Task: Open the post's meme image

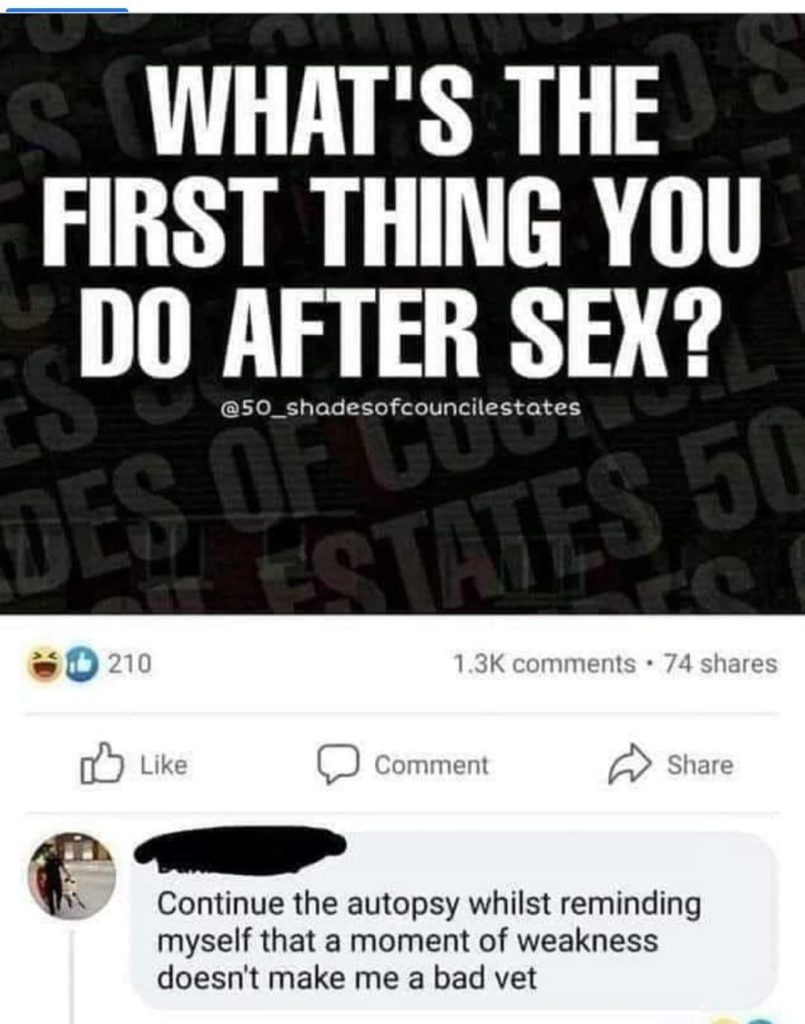Action: pos(402,313)
